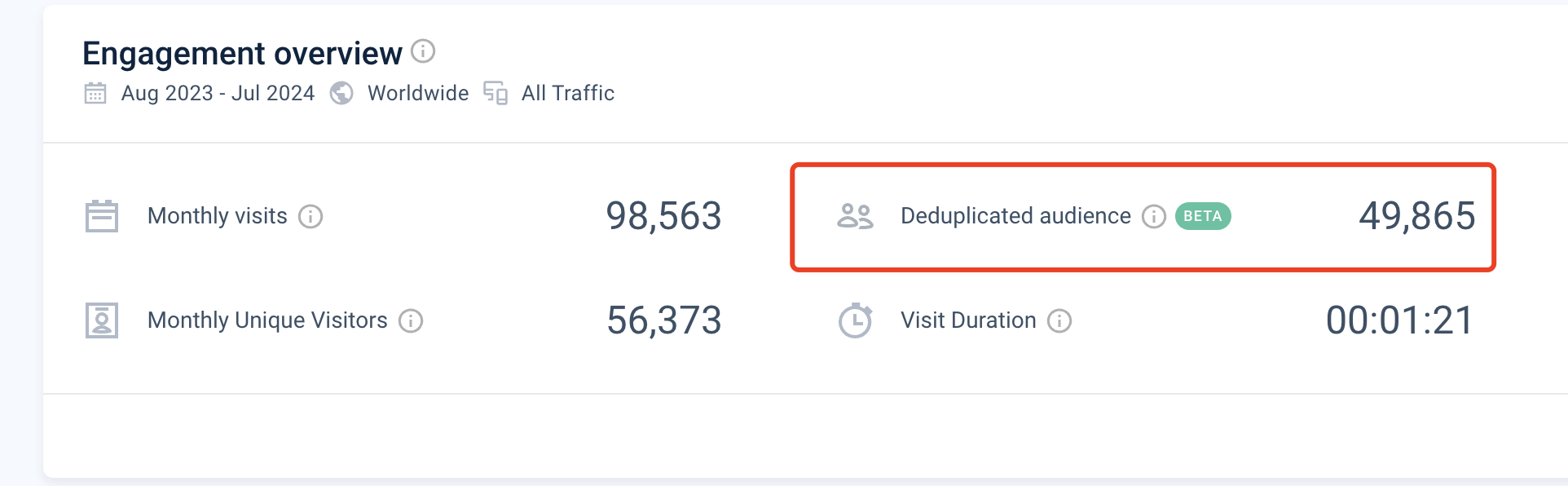
Task: Click the Engagement overview heading
Action: 242,53
